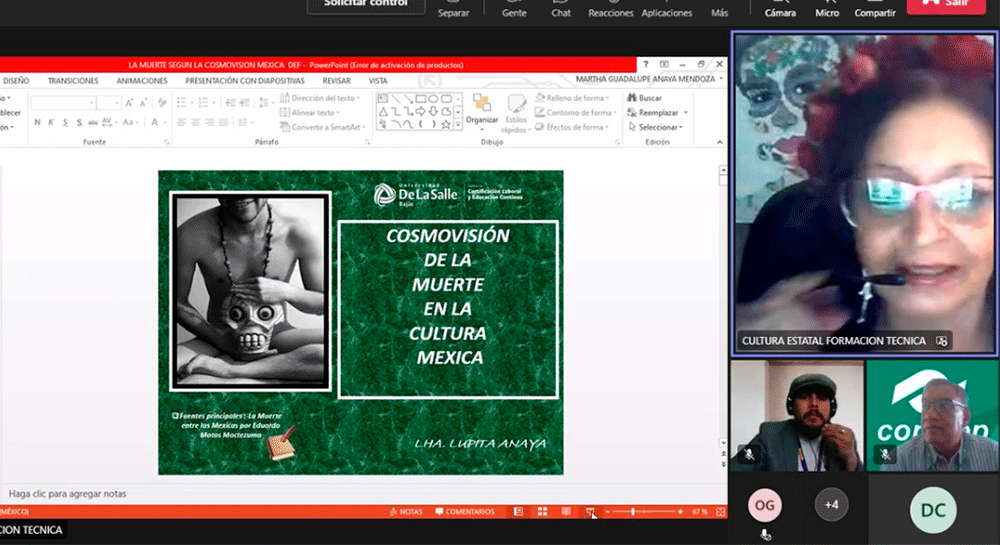Toggle the NOTAS pane in status bar

[405, 512]
